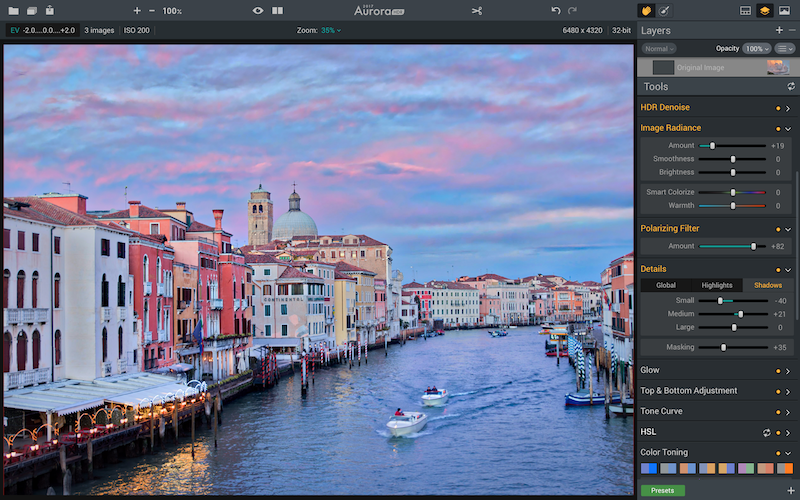Click the EV bracket info label
This screenshot has width=800, height=500.
pos(42,31)
